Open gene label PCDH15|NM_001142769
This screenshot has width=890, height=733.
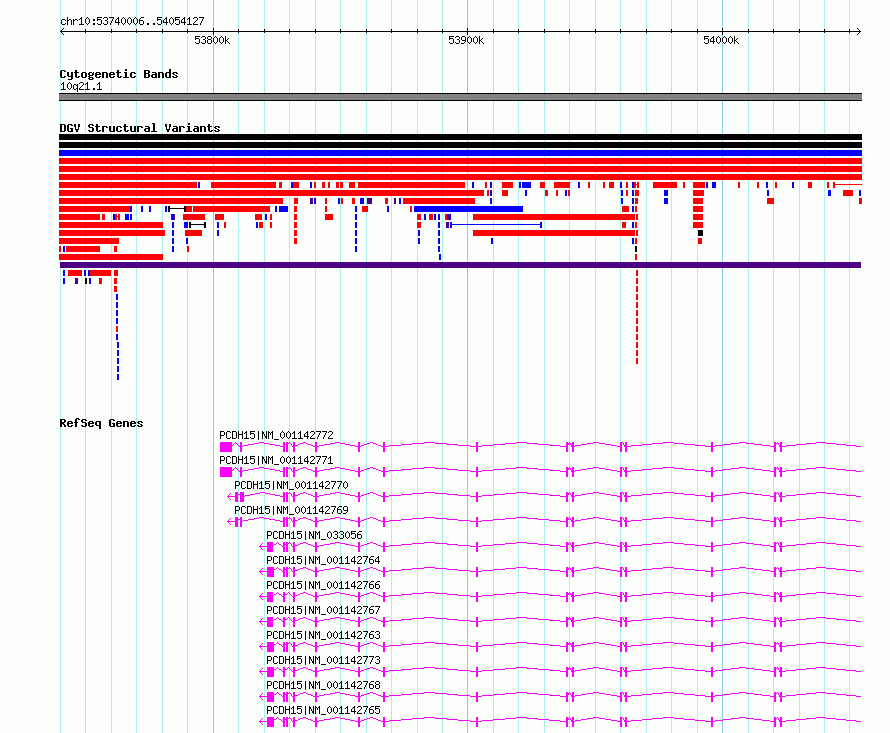pos(291,510)
